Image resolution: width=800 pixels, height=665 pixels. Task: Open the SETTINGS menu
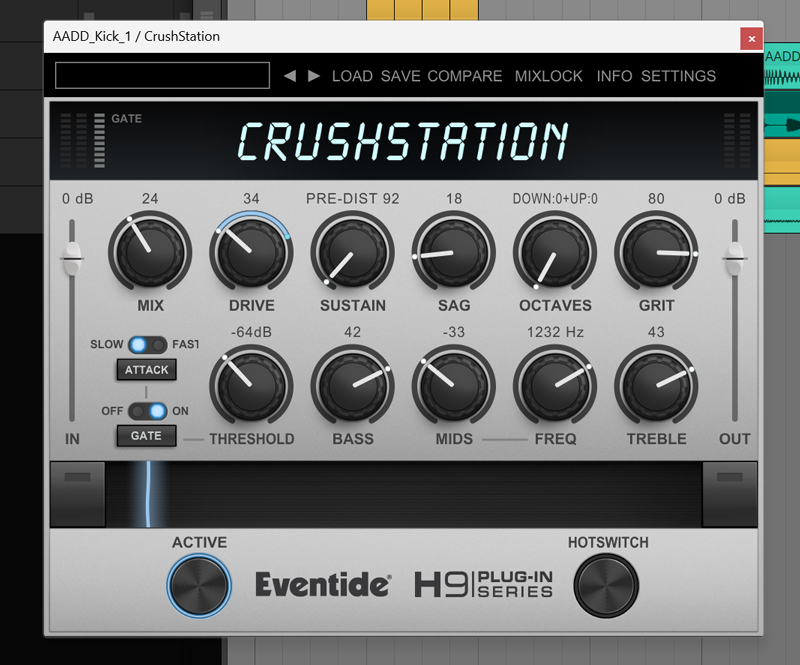[x=679, y=76]
